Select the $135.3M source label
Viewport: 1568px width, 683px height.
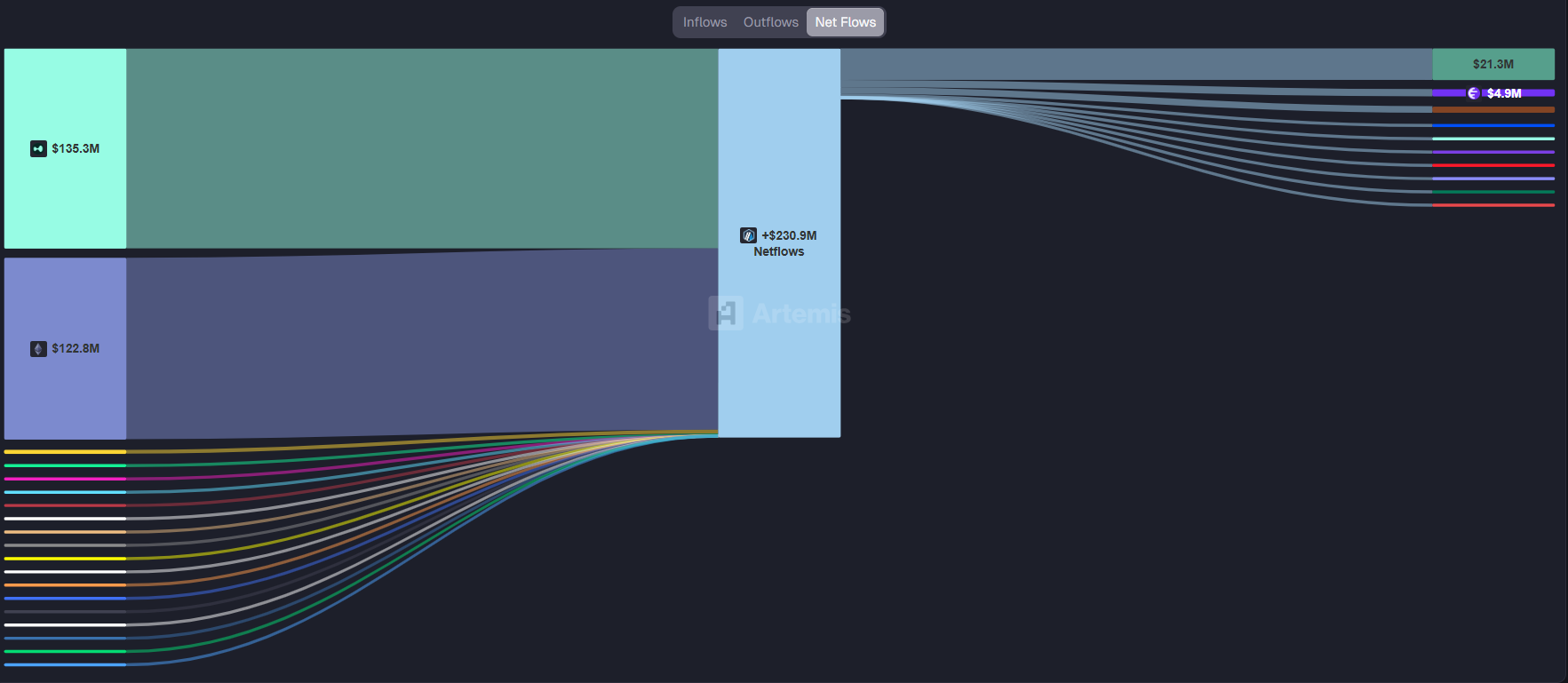click(x=76, y=148)
